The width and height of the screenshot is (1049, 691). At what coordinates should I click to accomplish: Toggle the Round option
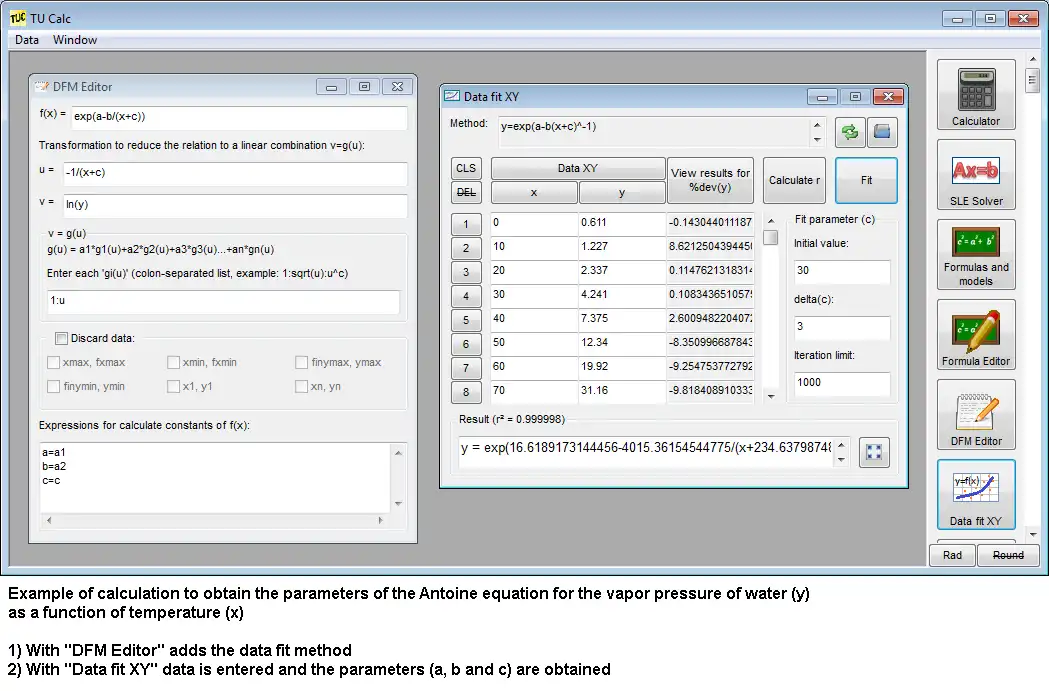1008,555
